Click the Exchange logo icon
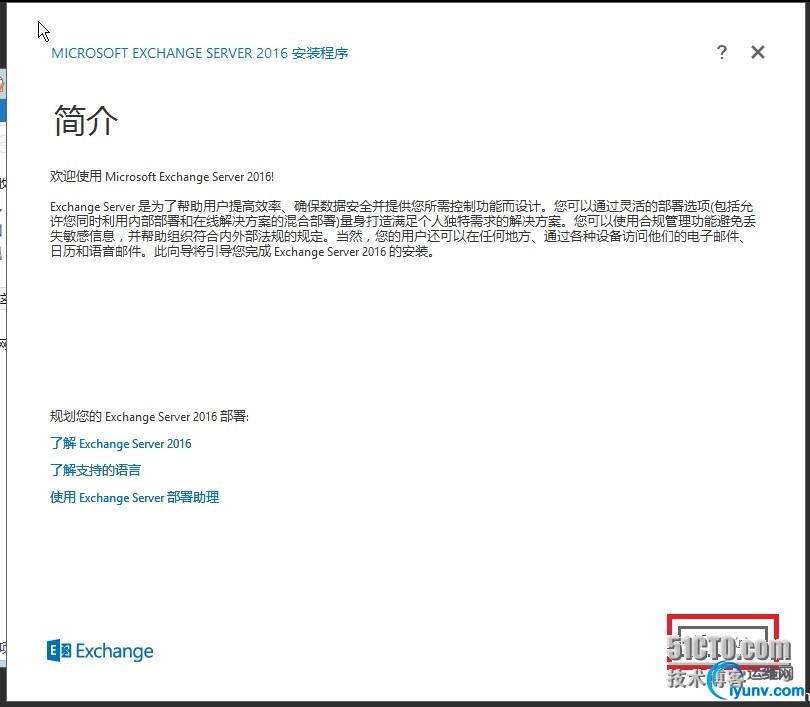The width and height of the screenshot is (810, 707). click(59, 651)
